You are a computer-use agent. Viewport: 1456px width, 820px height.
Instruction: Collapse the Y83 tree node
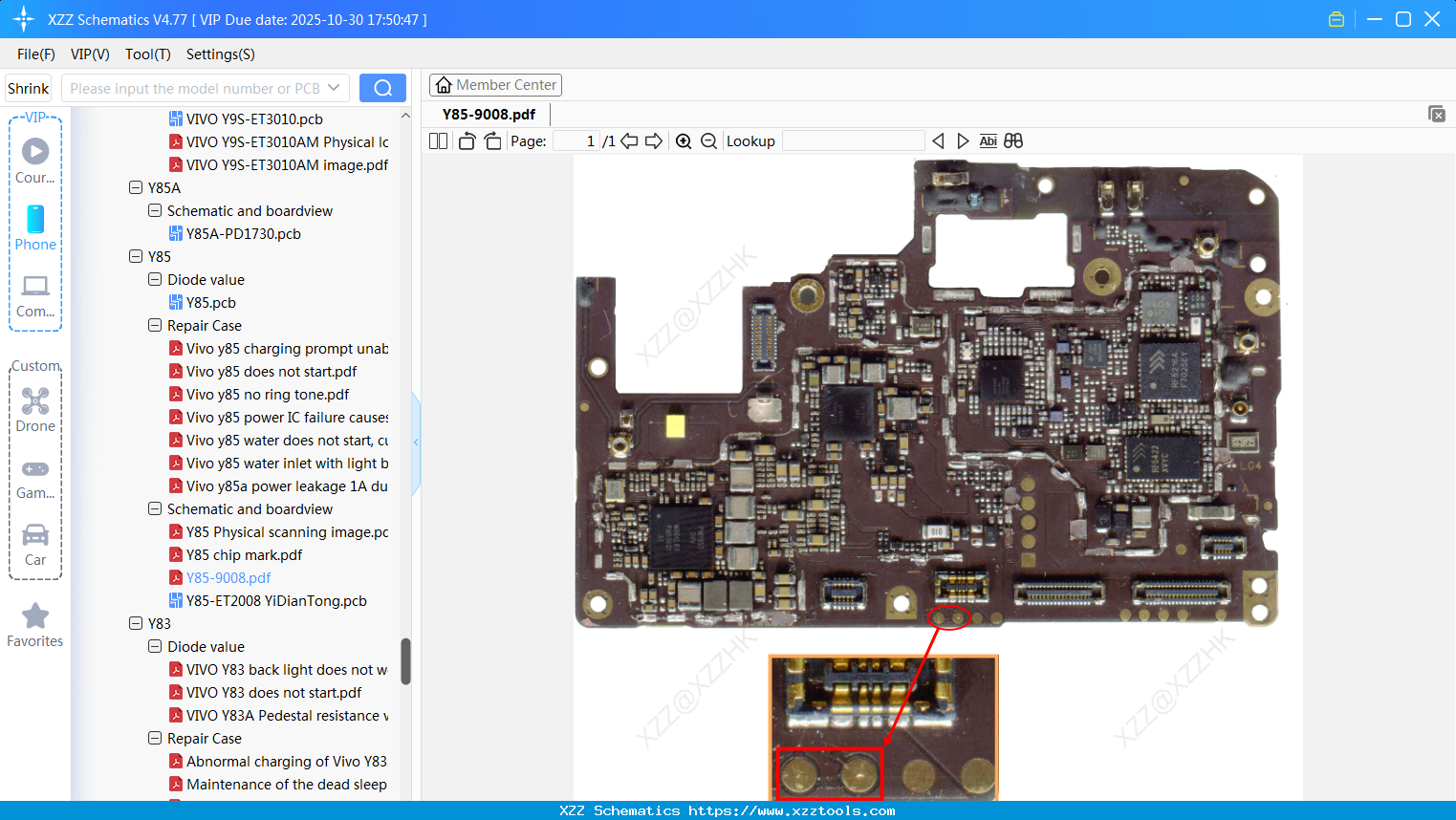click(x=136, y=623)
